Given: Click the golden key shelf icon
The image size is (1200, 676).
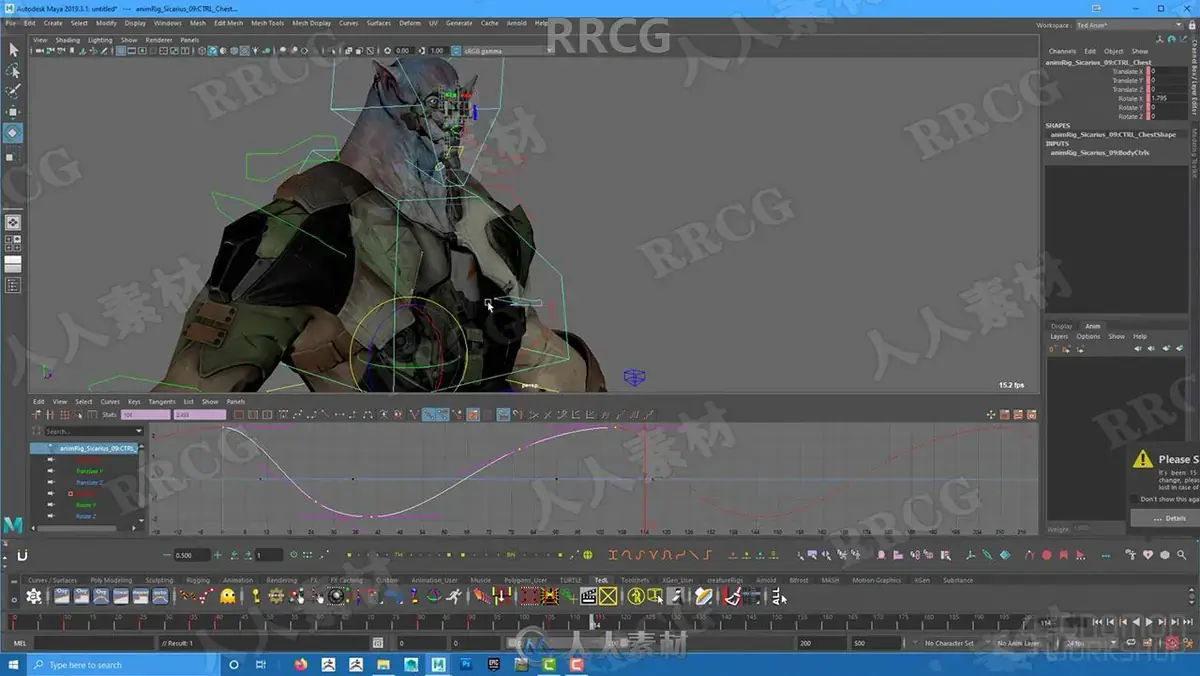Looking at the screenshot, I should pos(256,596).
